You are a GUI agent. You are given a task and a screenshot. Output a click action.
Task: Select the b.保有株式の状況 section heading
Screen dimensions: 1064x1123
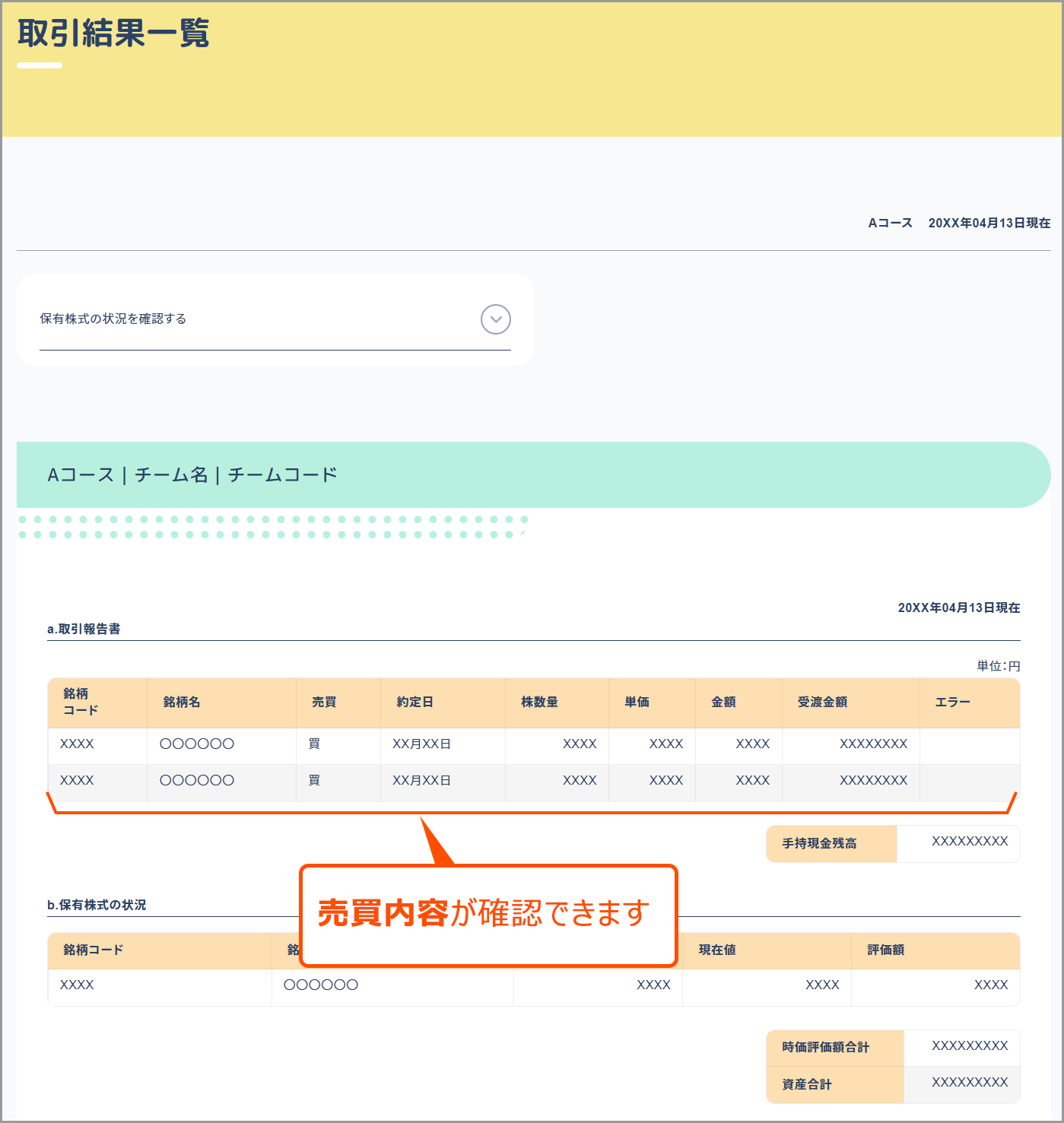(97, 905)
